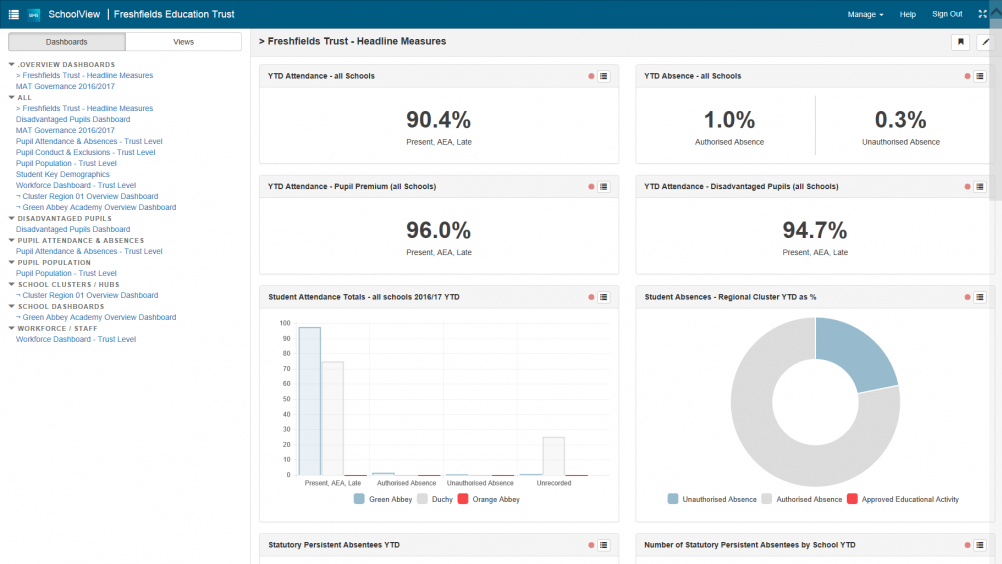Collapse the SCHOOL CLUSTERS / HUBS section

point(12,285)
